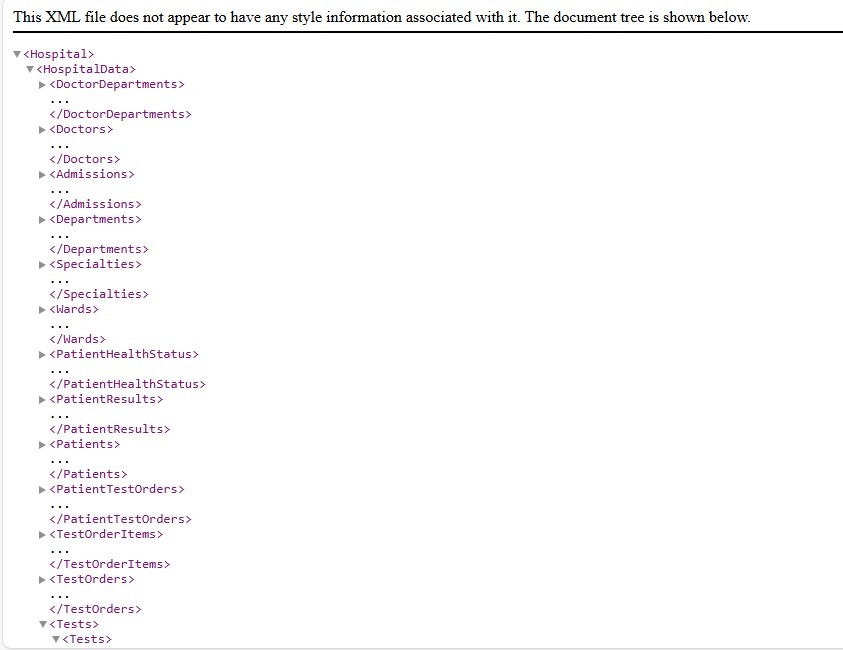The height and width of the screenshot is (650, 843).
Task: Click the ellipsis under TestOrderItems
Action: [59, 551]
